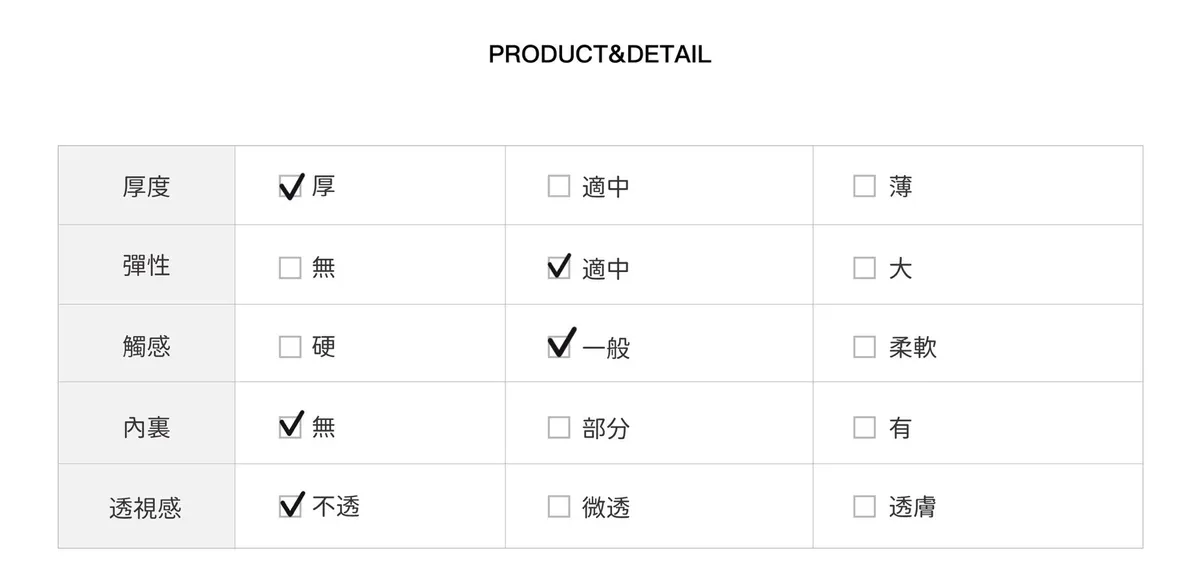Check the 無 box in the 彈性 row
The image size is (1200, 576).
[x=290, y=268]
